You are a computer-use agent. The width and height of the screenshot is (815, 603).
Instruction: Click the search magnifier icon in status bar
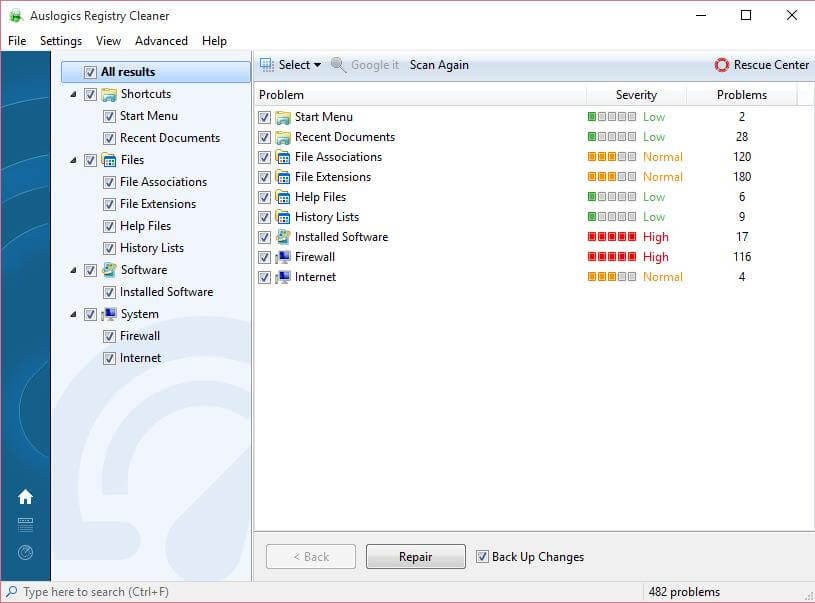pyautogui.click(x=11, y=592)
